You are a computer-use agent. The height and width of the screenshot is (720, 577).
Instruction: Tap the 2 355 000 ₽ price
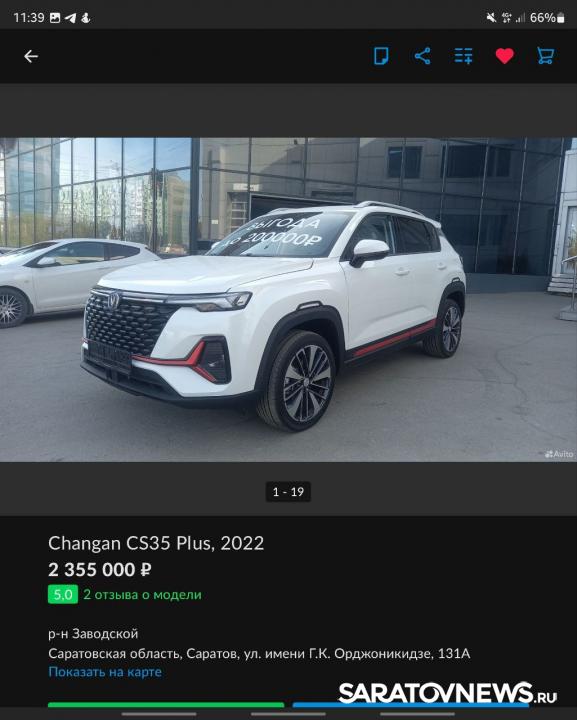100,570
